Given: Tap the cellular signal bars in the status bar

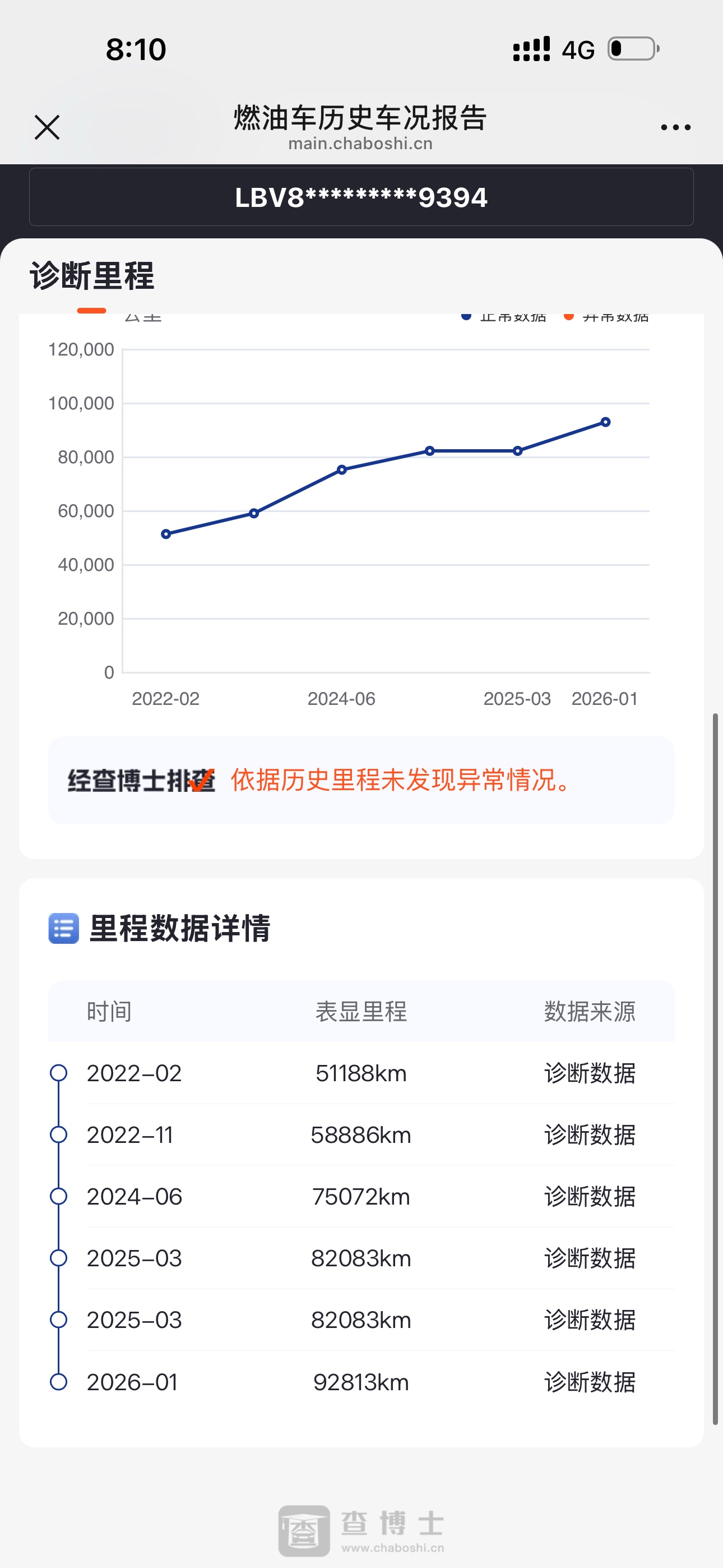Looking at the screenshot, I should point(531,49).
